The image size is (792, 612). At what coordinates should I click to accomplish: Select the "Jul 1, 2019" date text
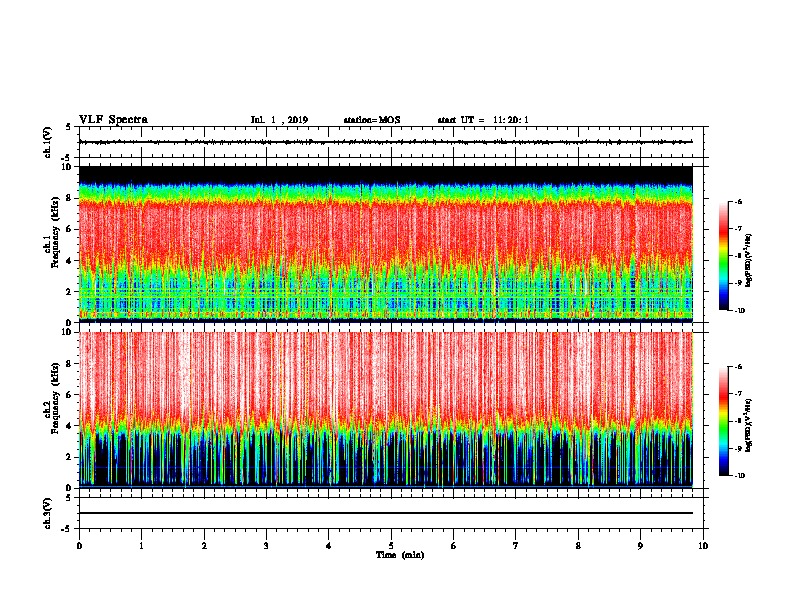[279, 120]
